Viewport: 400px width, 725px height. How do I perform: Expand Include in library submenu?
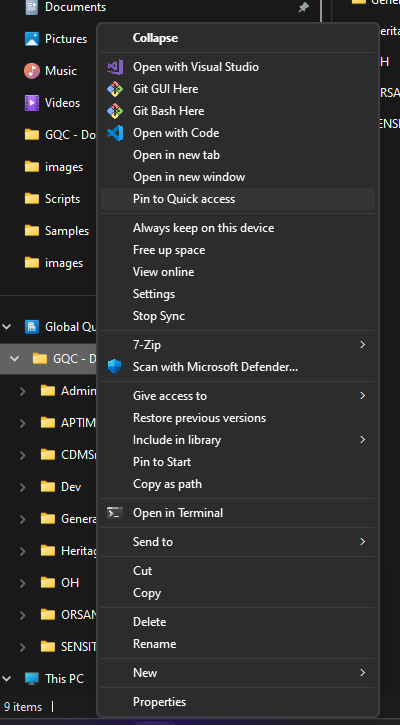(363, 440)
